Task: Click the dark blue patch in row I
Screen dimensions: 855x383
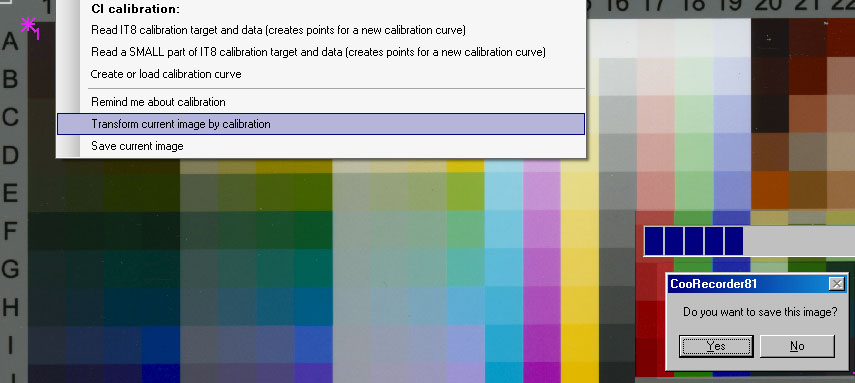Action: point(161,345)
